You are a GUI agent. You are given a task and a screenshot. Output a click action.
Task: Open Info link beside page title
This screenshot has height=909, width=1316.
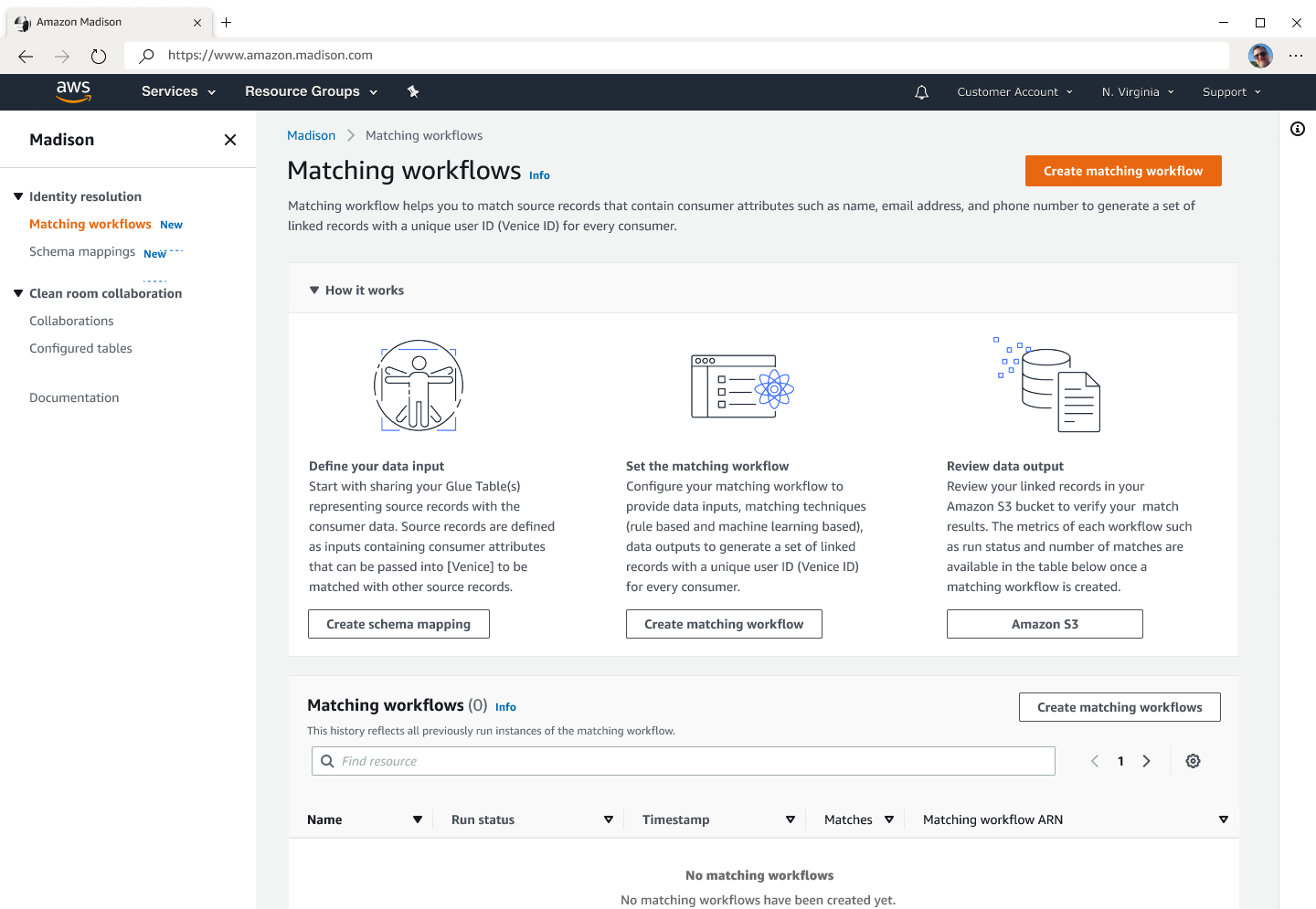click(x=539, y=175)
